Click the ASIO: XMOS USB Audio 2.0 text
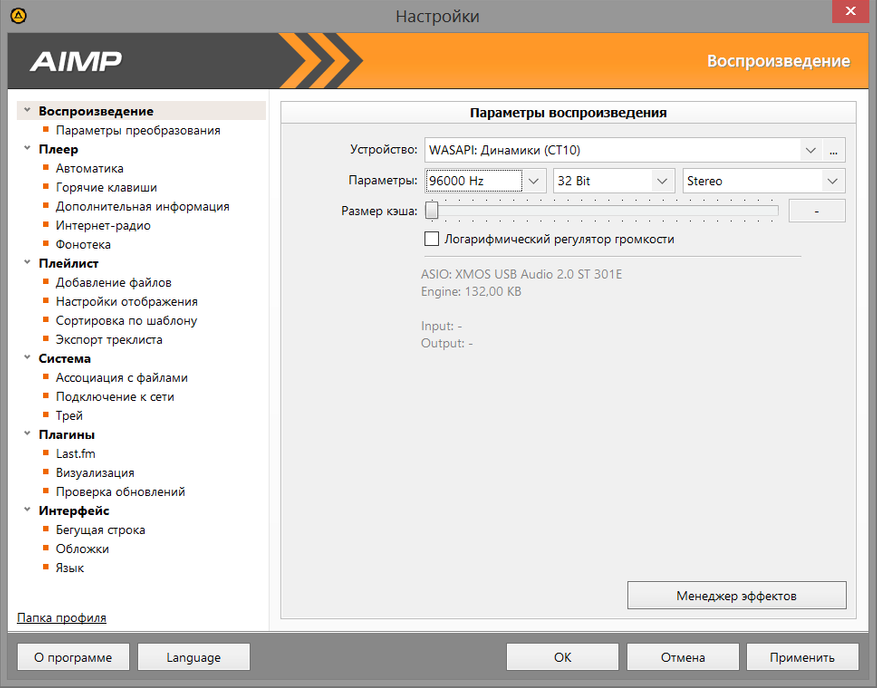 click(x=521, y=274)
